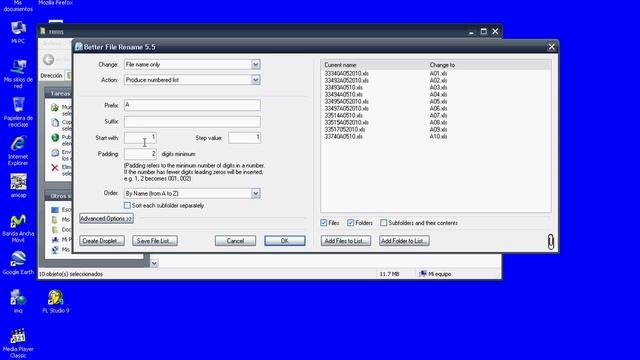Open Media Player Classic icon
This screenshot has width=640, height=360.
(x=18, y=343)
